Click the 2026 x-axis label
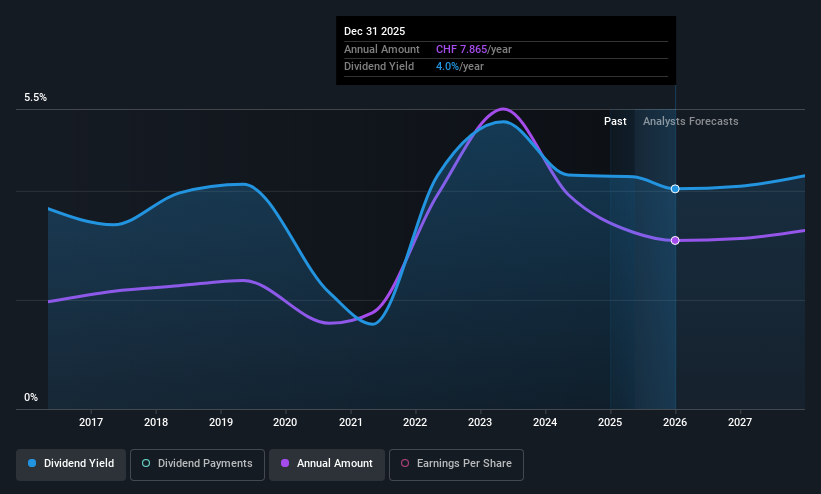 [x=675, y=422]
